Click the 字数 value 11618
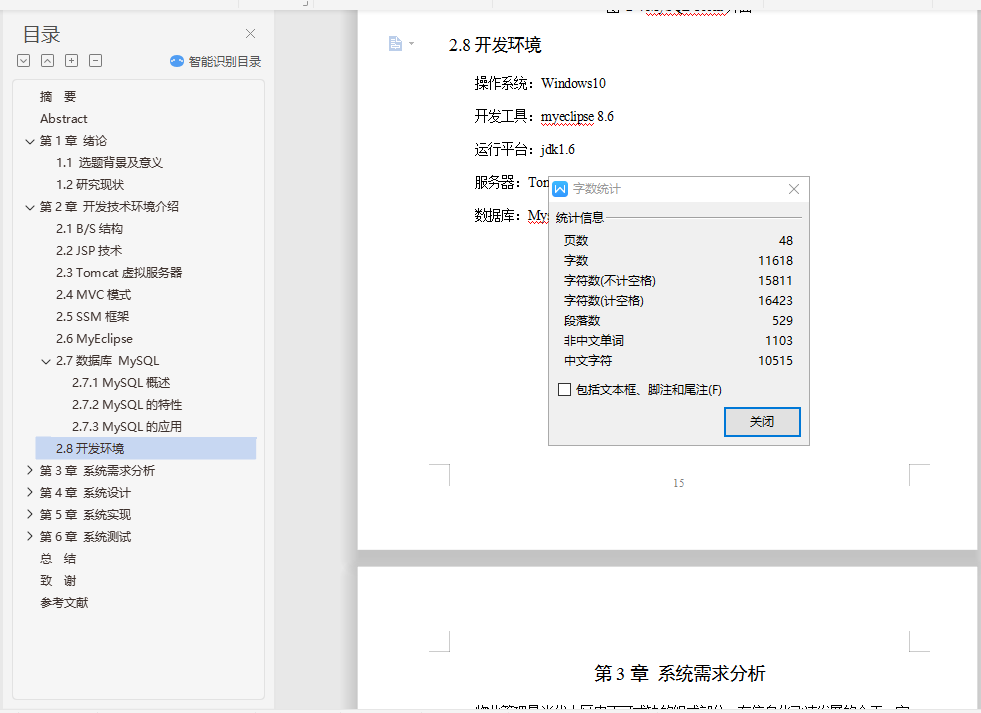This screenshot has height=713, width=981. pyautogui.click(x=775, y=261)
